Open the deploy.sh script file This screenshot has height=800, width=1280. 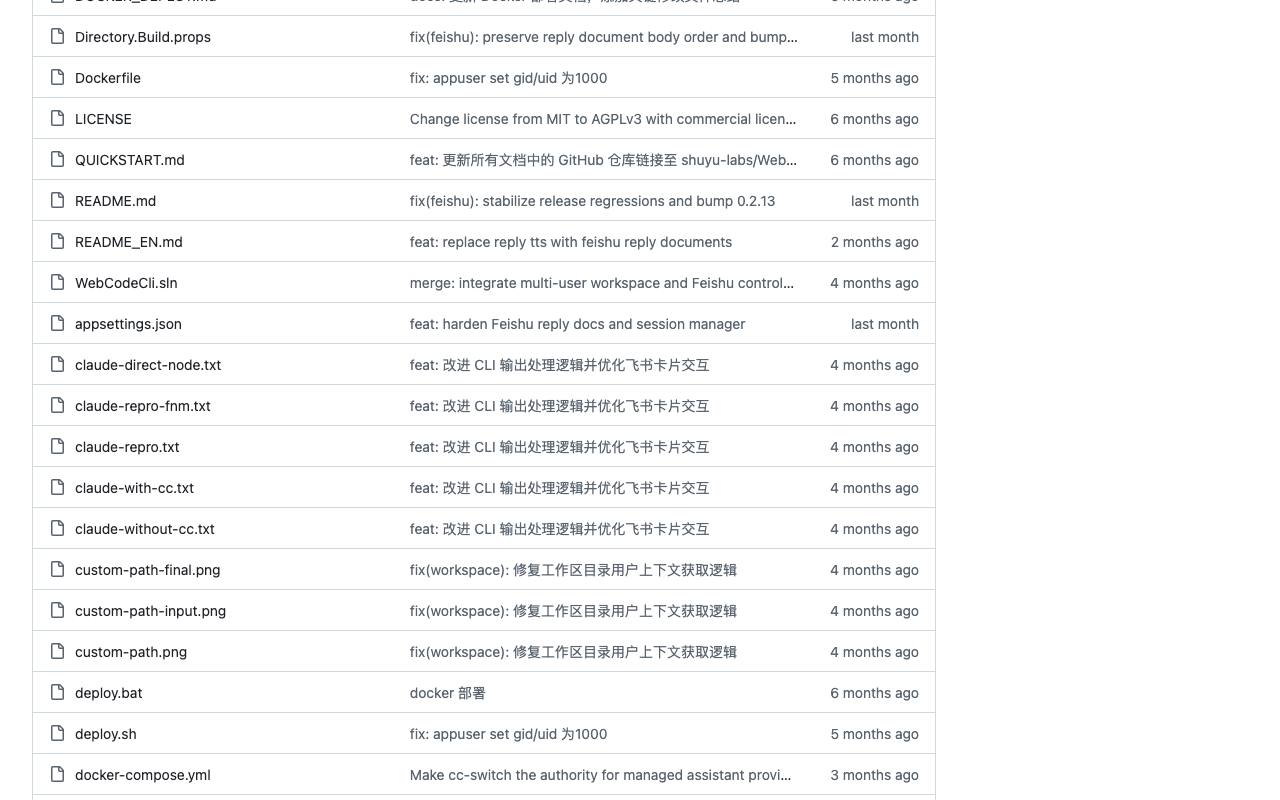coord(106,734)
